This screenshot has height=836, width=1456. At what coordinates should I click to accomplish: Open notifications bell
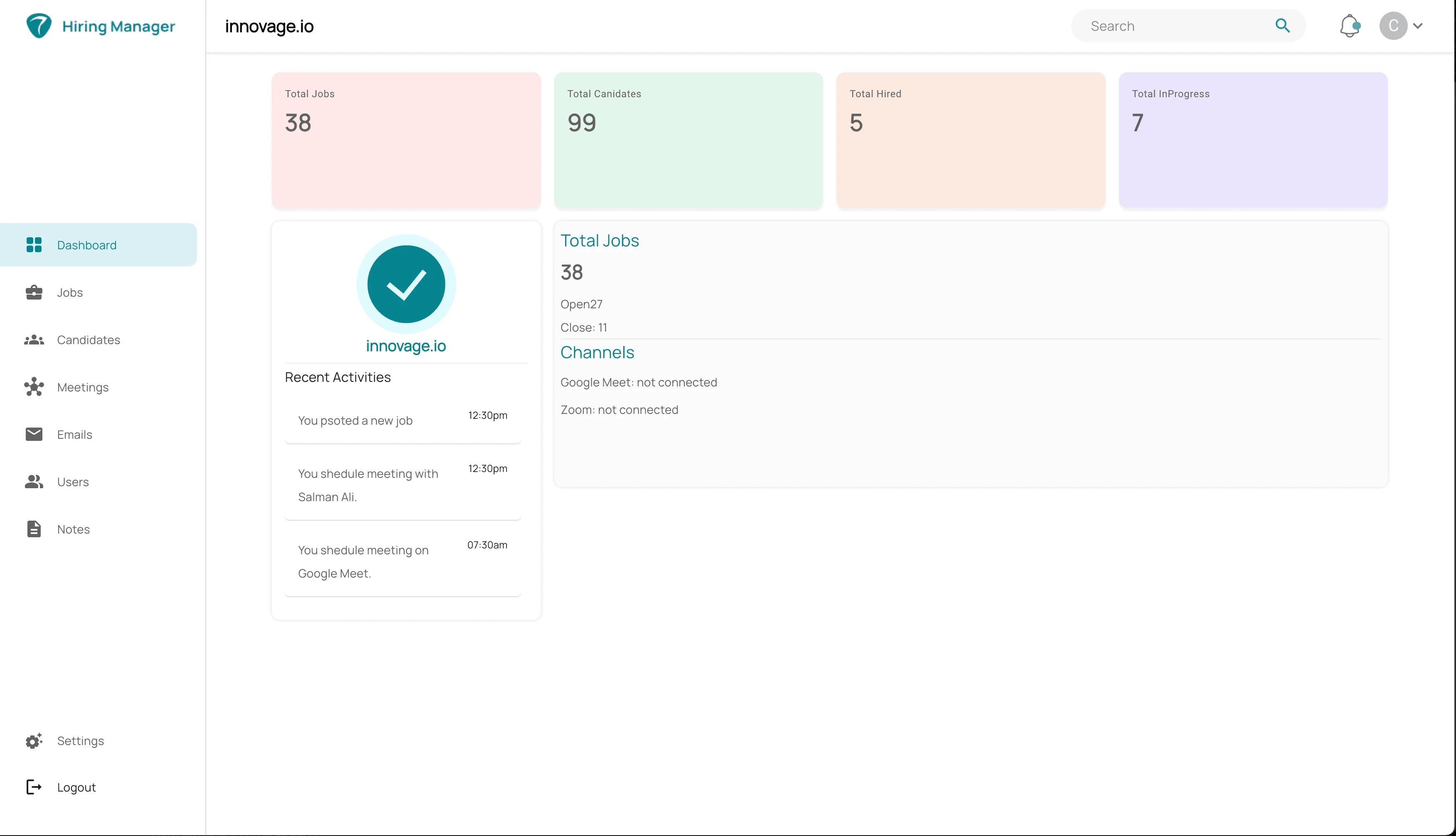click(1350, 26)
